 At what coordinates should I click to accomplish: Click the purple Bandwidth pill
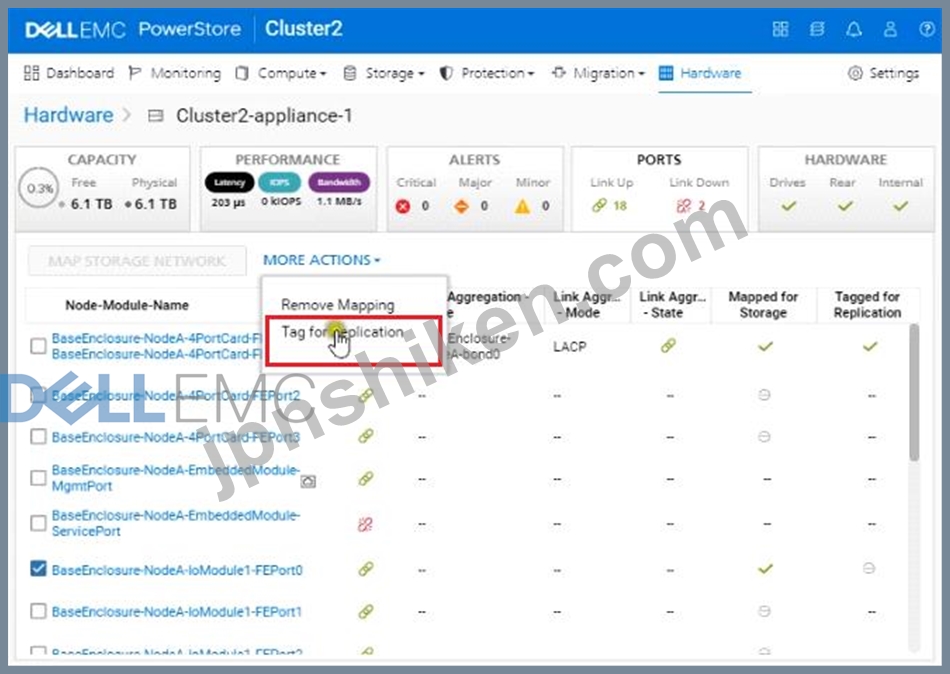[339, 182]
